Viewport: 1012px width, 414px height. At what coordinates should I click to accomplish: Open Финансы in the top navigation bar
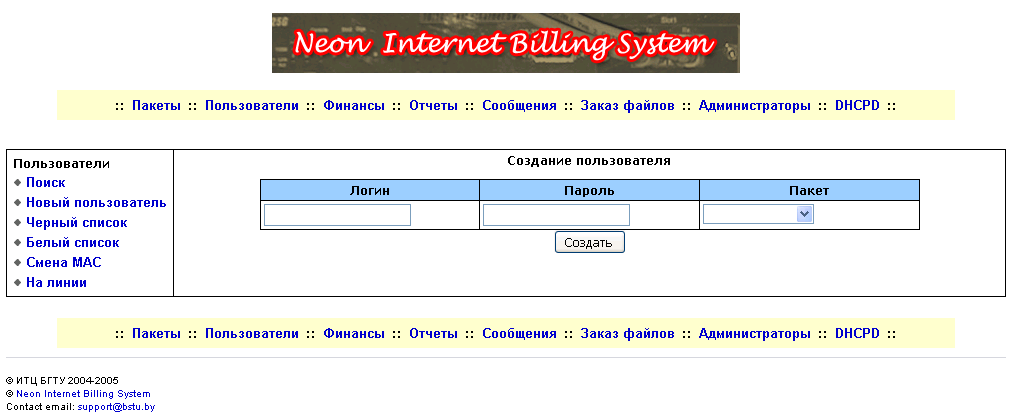[354, 106]
